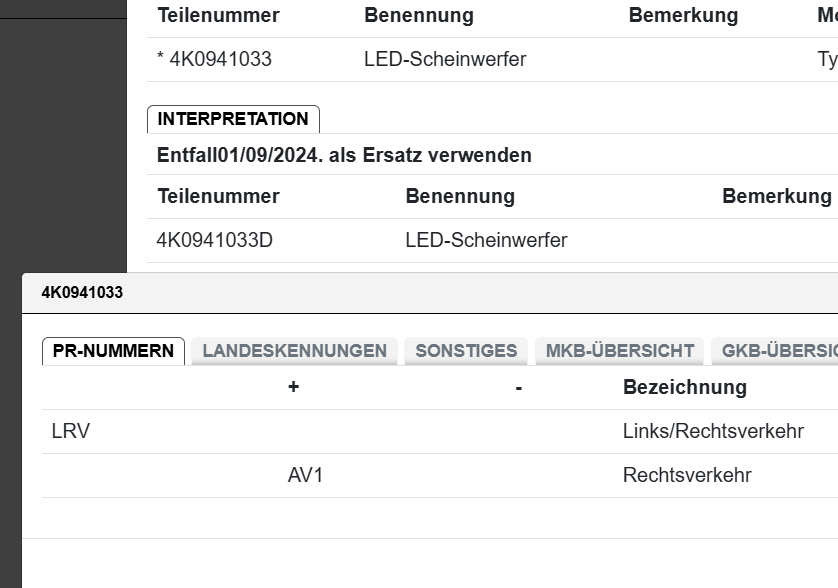Click the Bezeichnung column header
The width and height of the screenshot is (838, 588).
684,387
